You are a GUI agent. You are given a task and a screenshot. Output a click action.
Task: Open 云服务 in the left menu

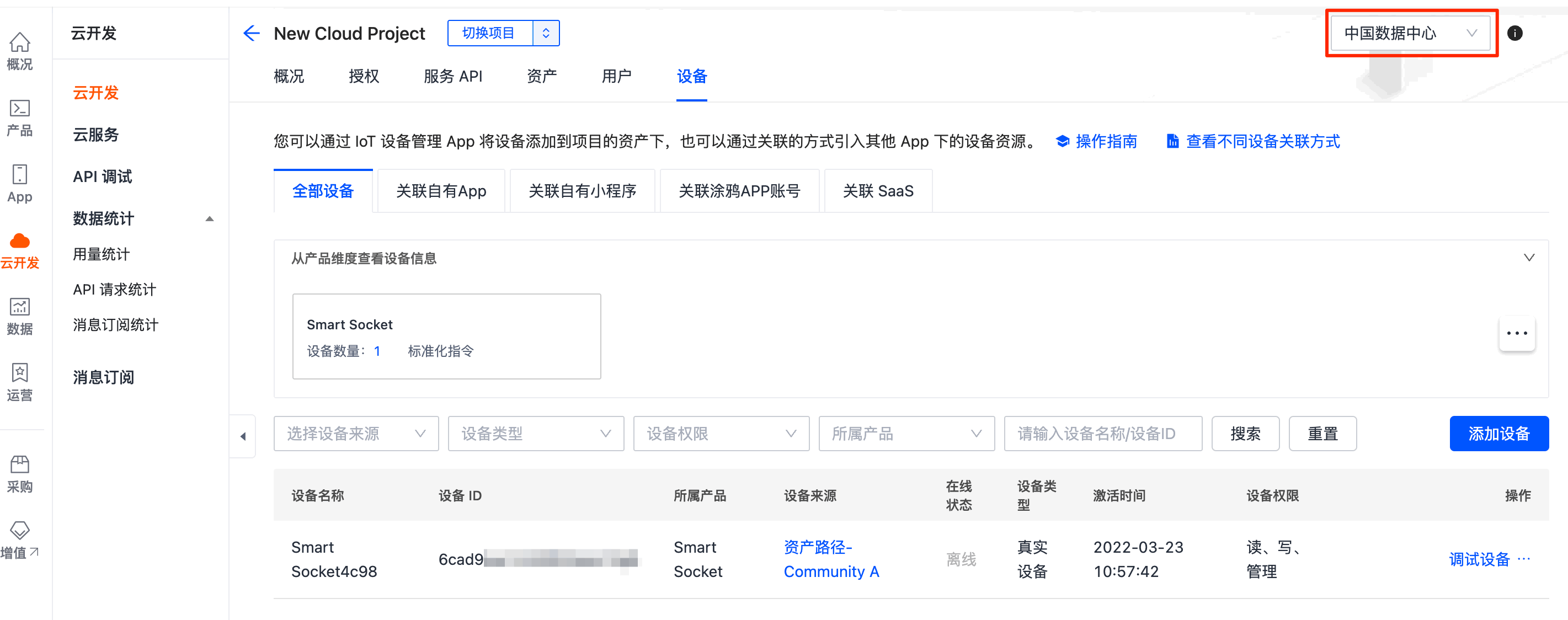(x=95, y=135)
